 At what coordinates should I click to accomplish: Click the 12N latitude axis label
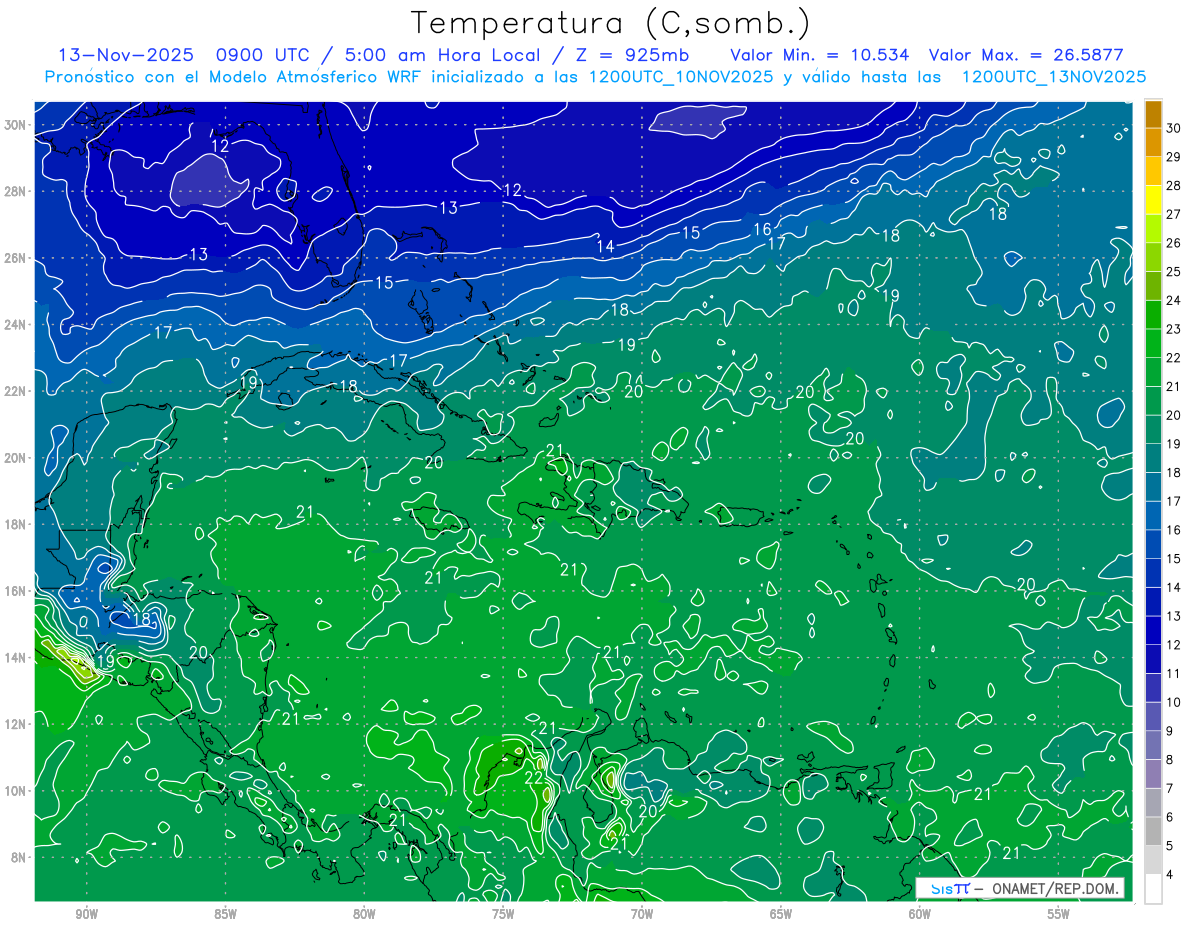(16, 724)
